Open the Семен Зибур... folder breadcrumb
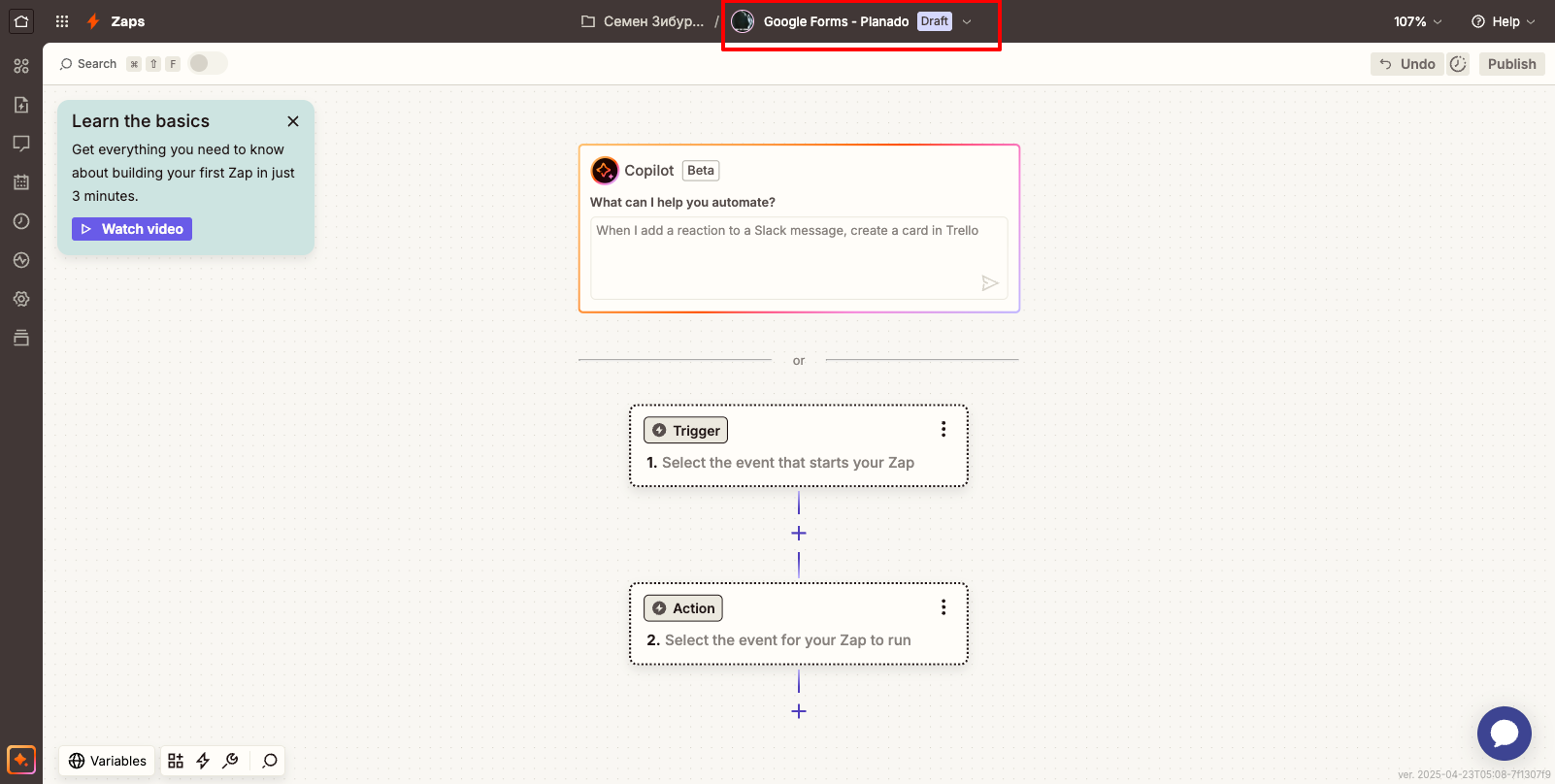 [x=653, y=21]
